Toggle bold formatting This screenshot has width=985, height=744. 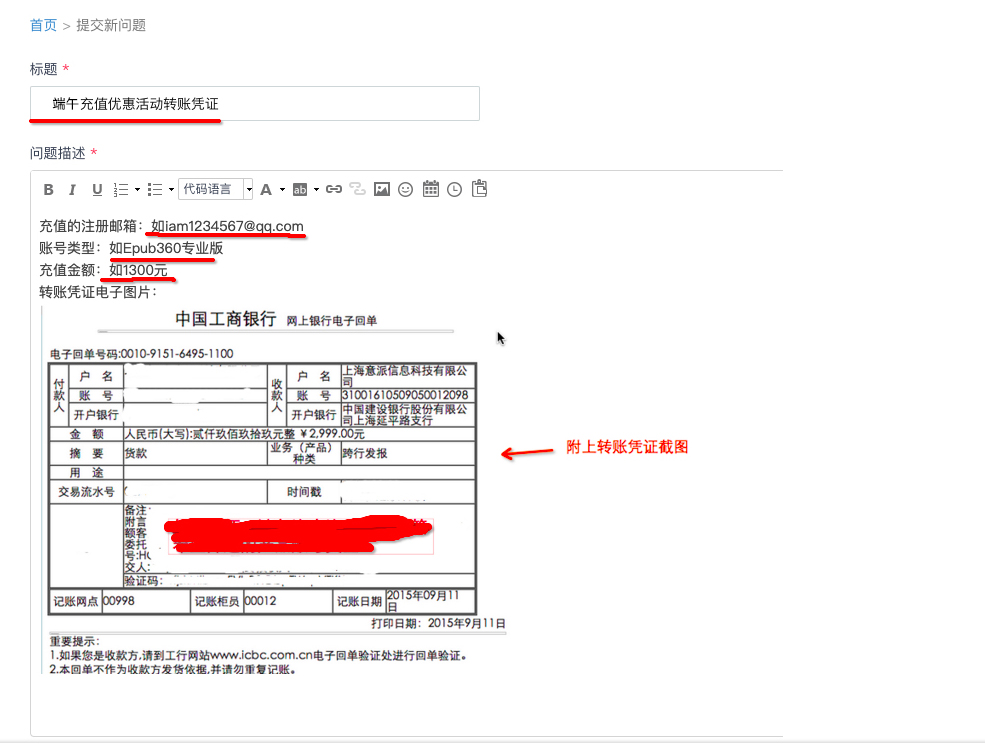(47, 188)
